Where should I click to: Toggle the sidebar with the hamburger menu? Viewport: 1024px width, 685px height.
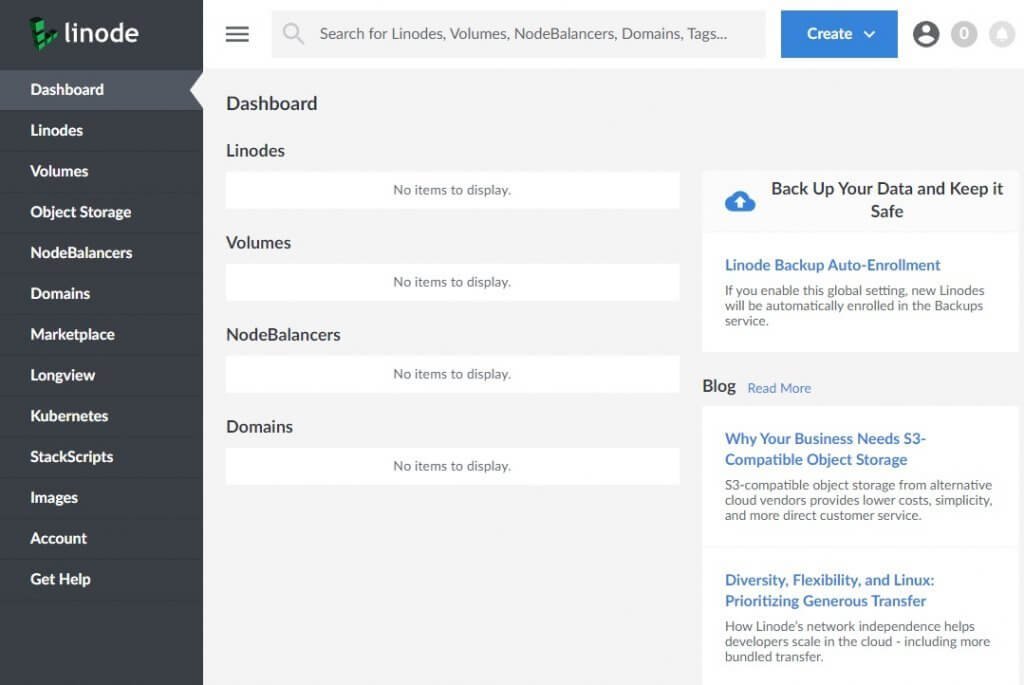[x=237, y=33]
